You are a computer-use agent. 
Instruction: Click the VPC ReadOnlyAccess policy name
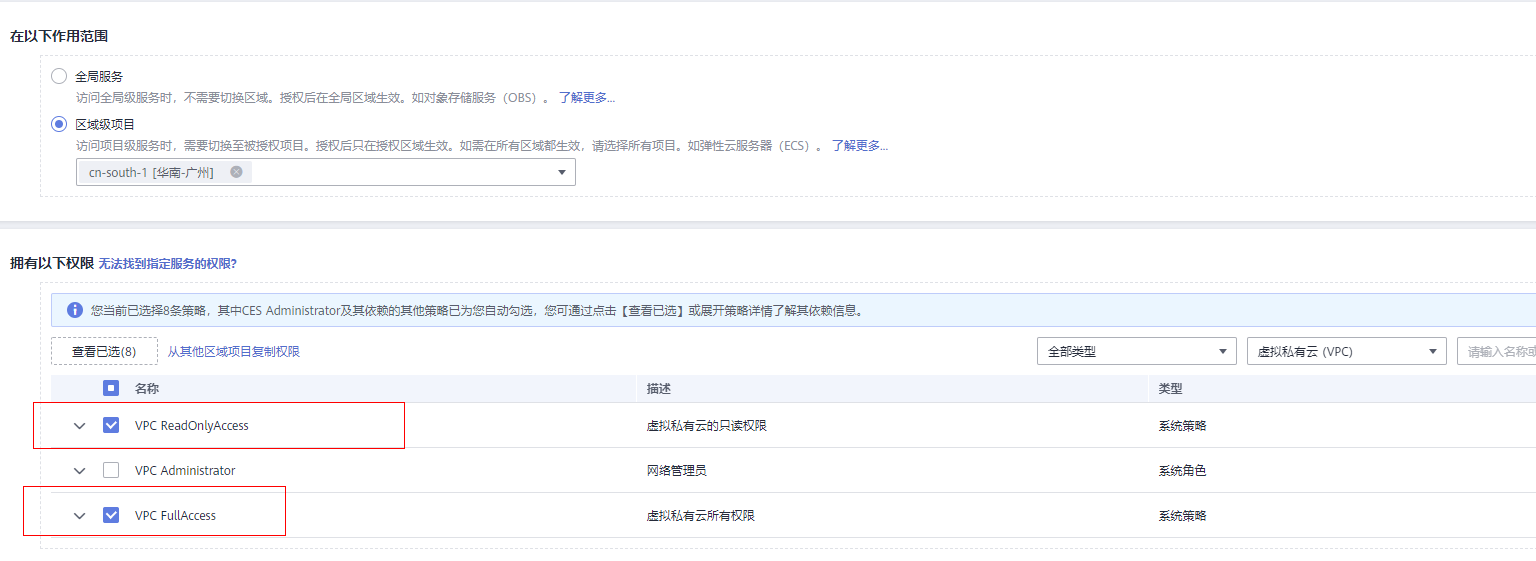(192, 426)
